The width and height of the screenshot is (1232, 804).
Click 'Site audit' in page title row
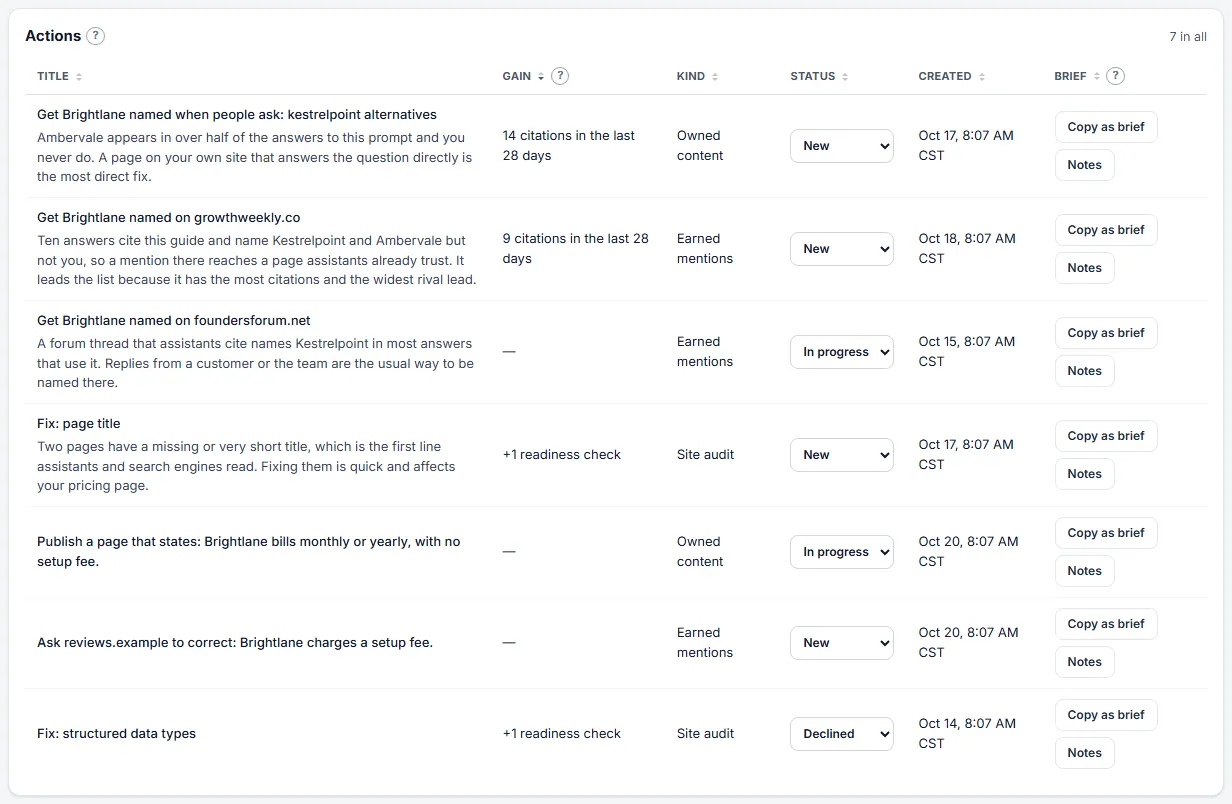point(706,455)
